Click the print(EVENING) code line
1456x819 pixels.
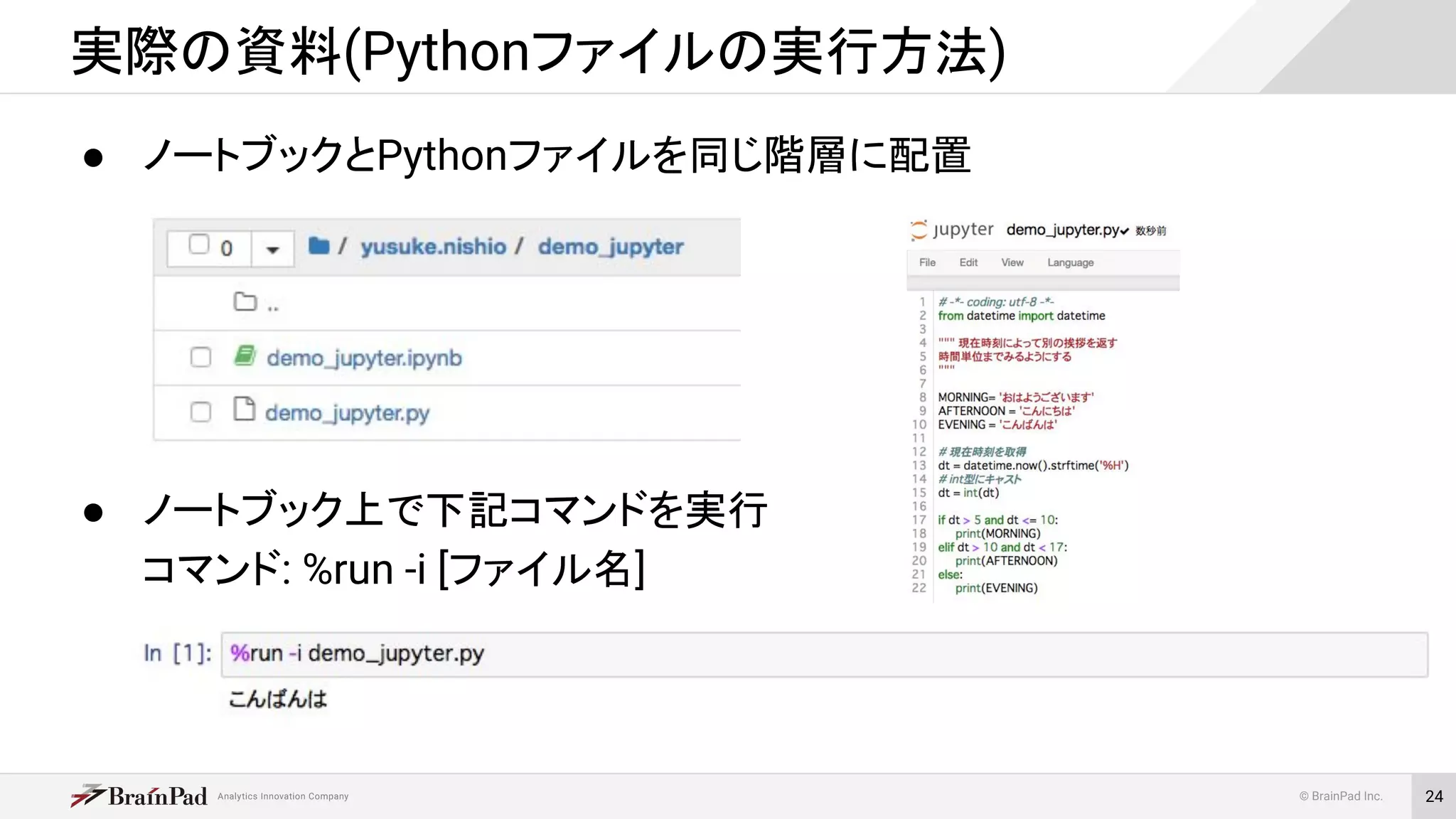point(996,588)
